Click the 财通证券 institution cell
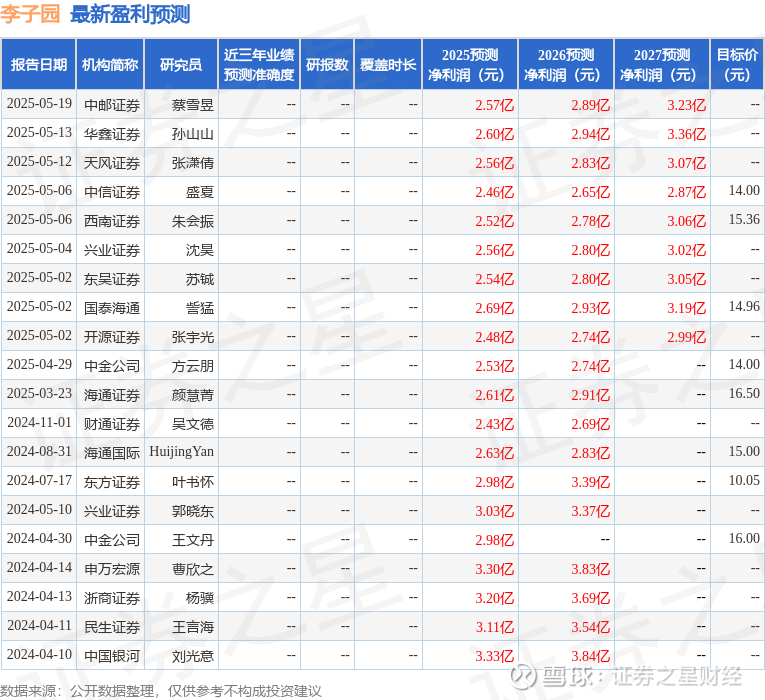 point(112,424)
